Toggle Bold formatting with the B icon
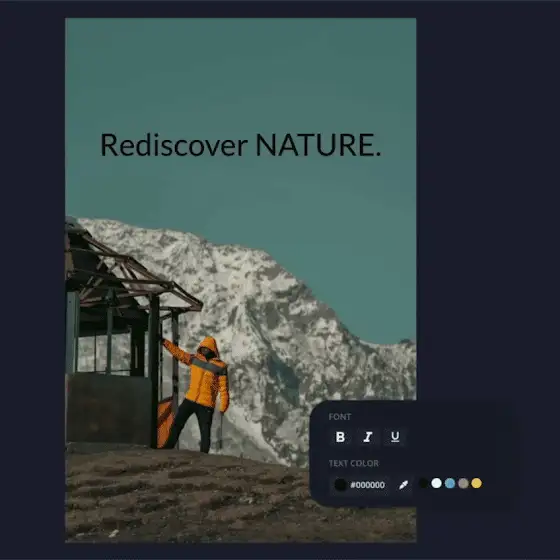 pos(340,437)
